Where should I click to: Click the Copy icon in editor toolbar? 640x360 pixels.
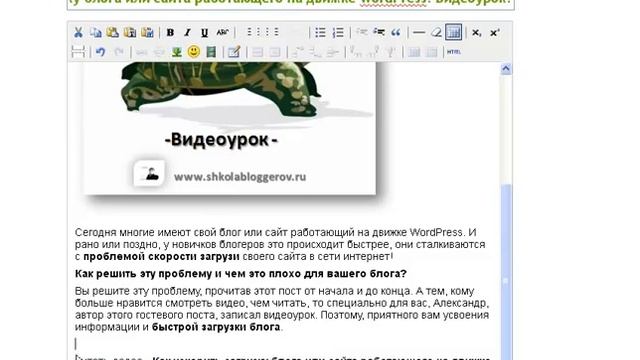(x=96, y=32)
